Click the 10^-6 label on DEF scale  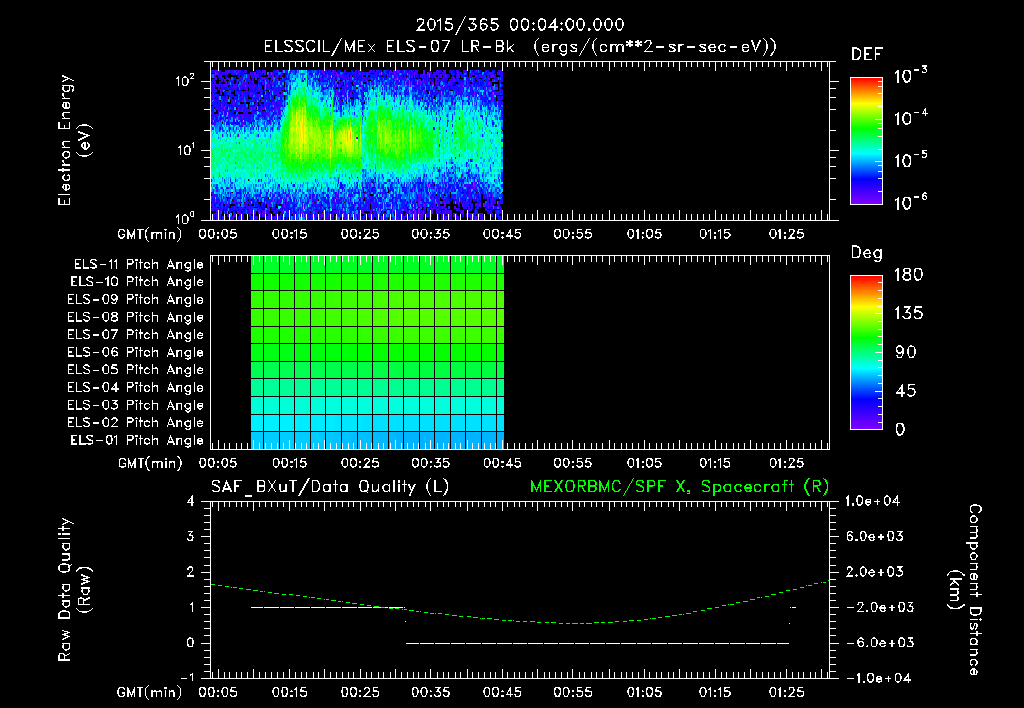910,201
